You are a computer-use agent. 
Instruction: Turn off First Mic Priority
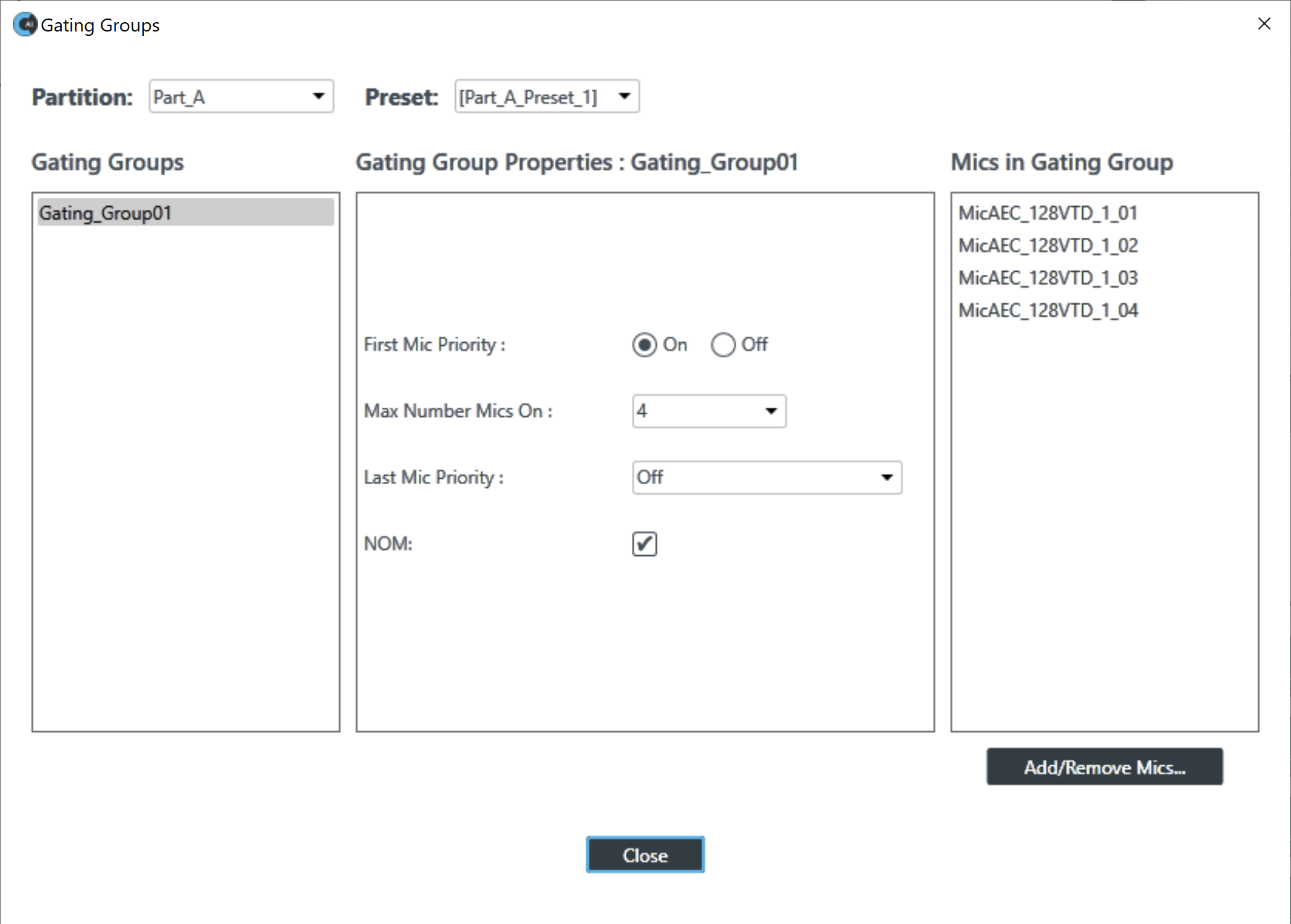point(723,345)
